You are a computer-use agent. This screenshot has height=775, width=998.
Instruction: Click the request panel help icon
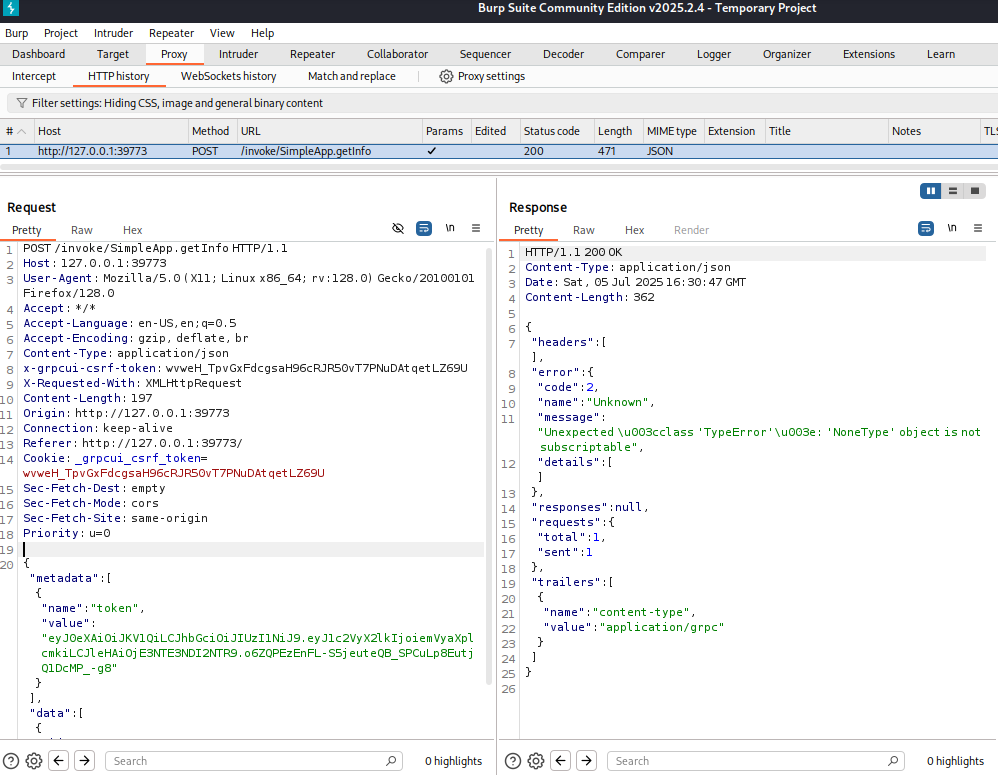click(x=10, y=761)
